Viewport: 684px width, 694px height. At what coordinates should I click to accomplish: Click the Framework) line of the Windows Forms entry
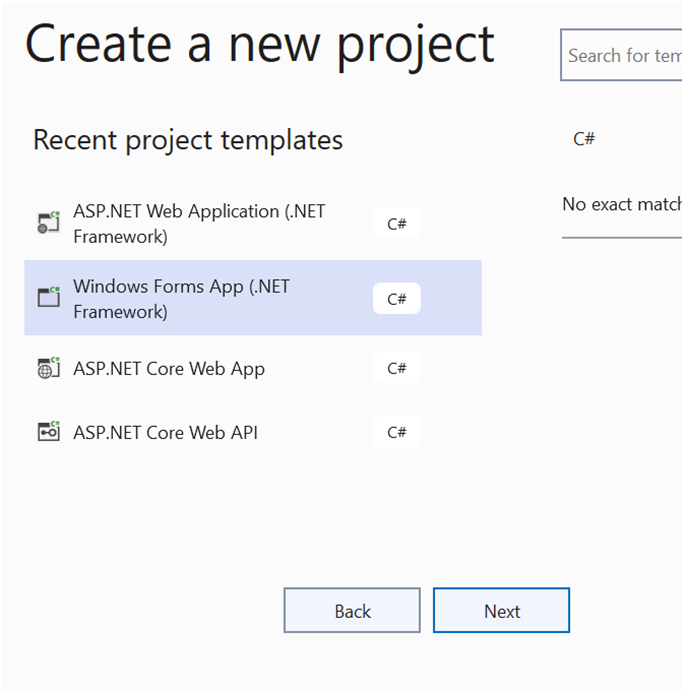(120, 312)
